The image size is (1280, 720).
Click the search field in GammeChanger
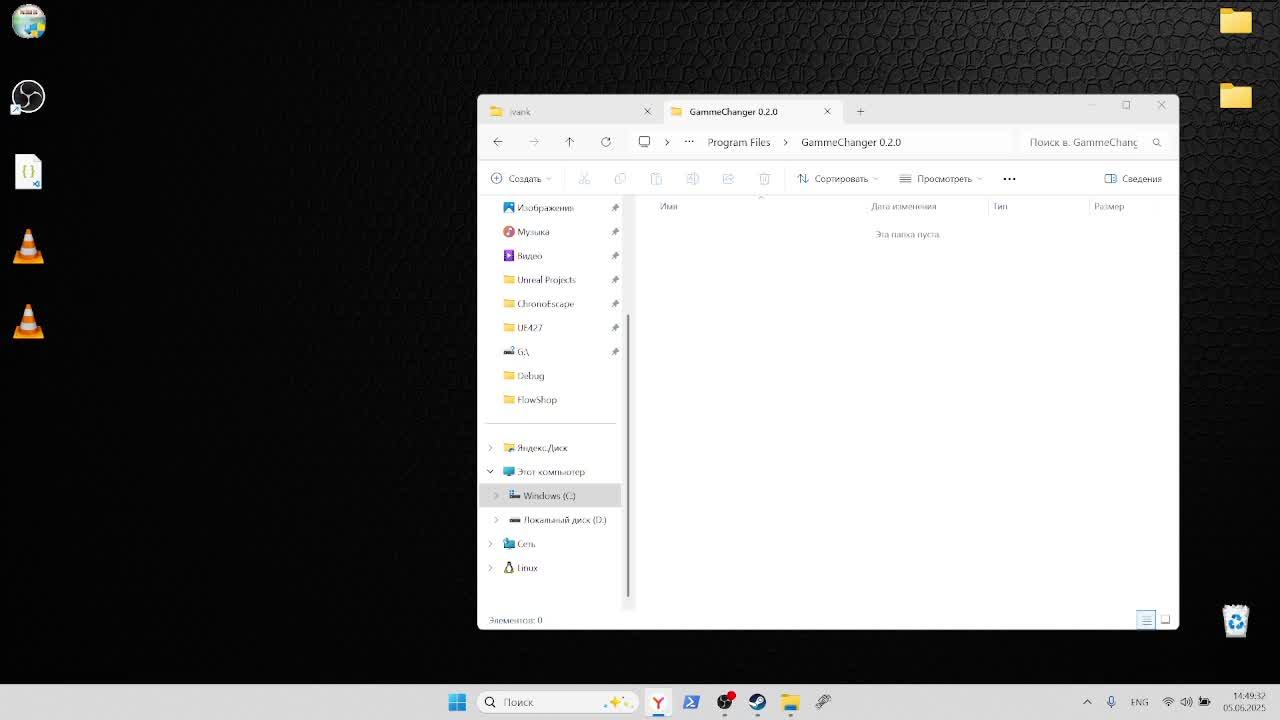coord(1084,142)
